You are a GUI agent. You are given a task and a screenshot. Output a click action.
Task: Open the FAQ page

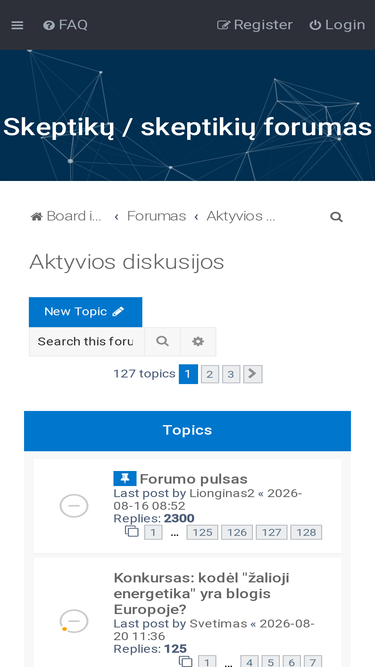65,25
